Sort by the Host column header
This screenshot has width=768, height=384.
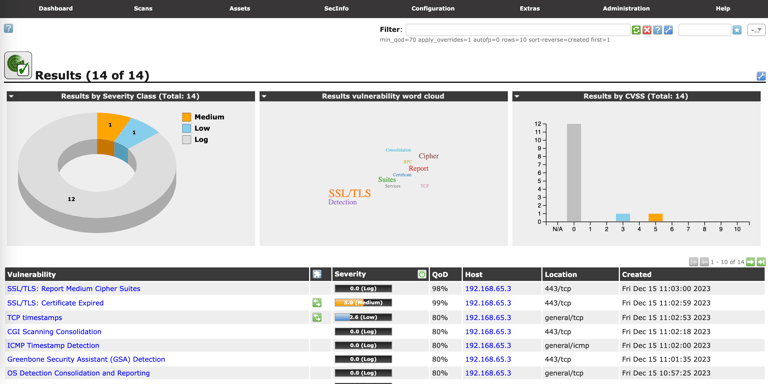tap(474, 274)
